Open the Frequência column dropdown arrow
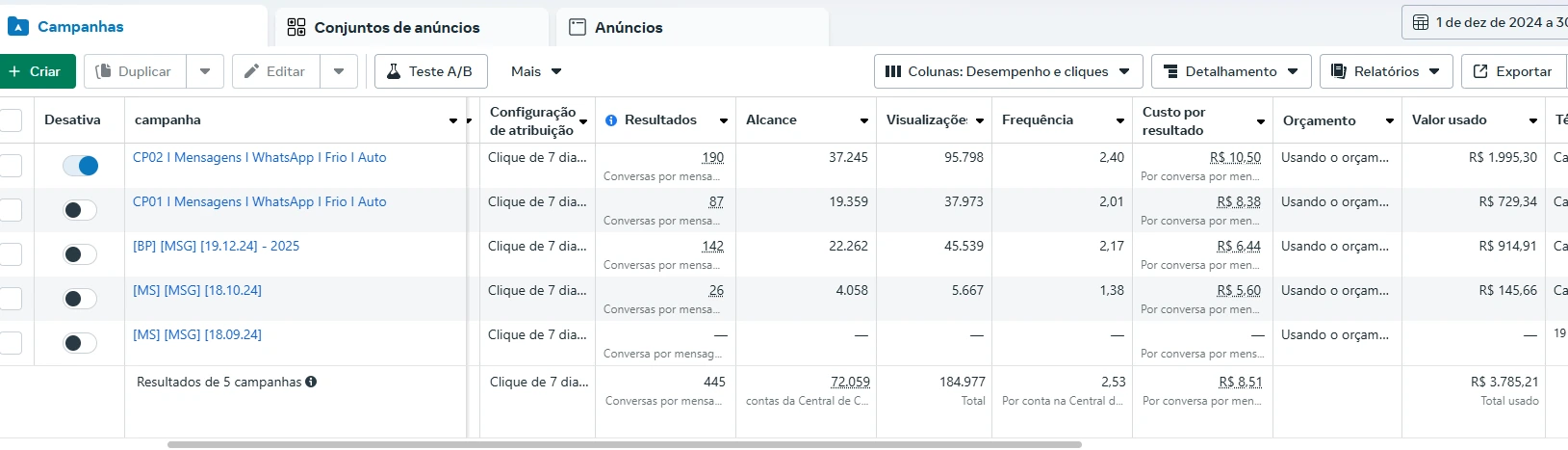The width and height of the screenshot is (1568, 450). pos(1120,120)
